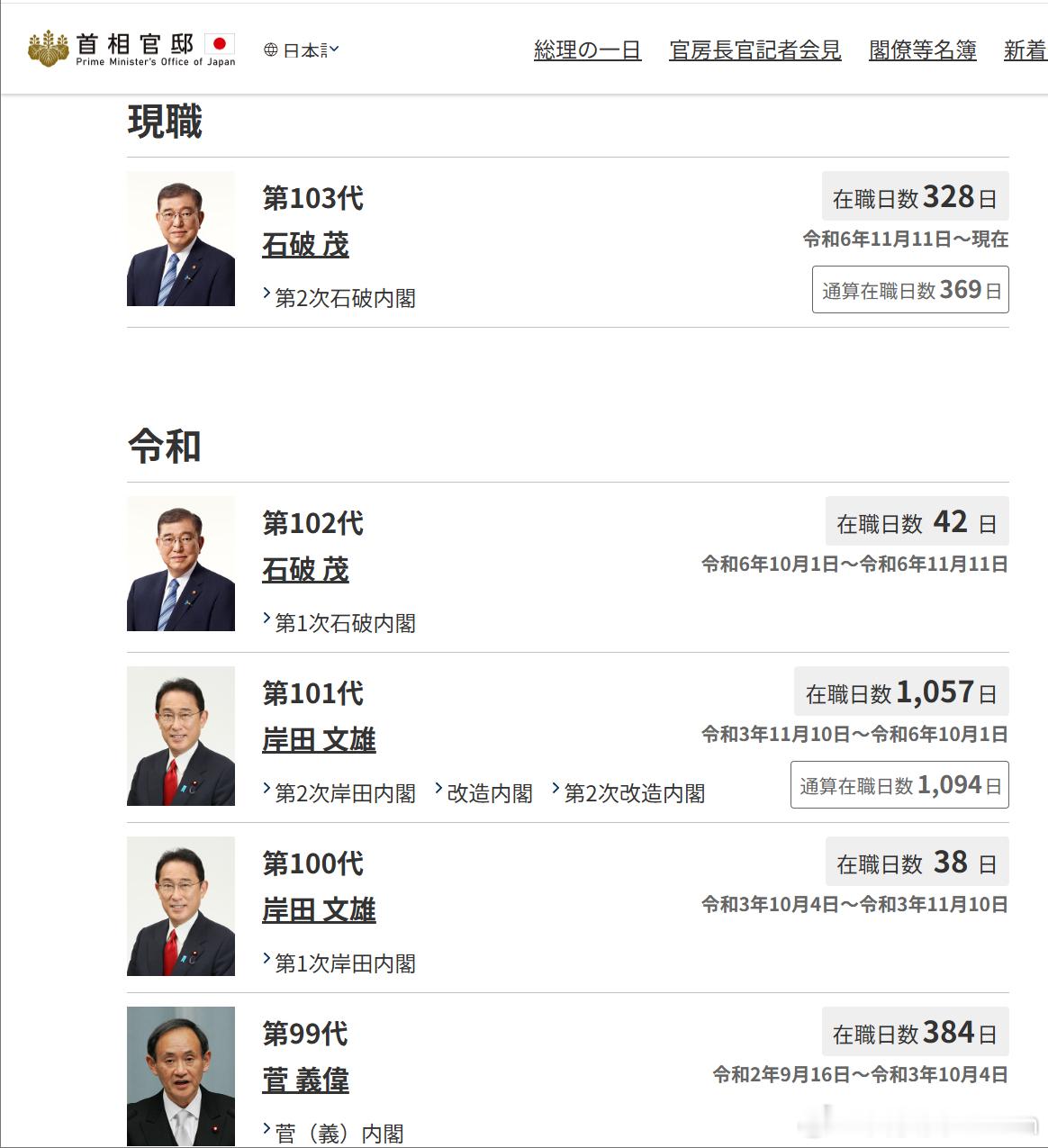Open 総理の一日 menu item
Viewport: 1048px width, 1148px height.
pyautogui.click(x=587, y=50)
